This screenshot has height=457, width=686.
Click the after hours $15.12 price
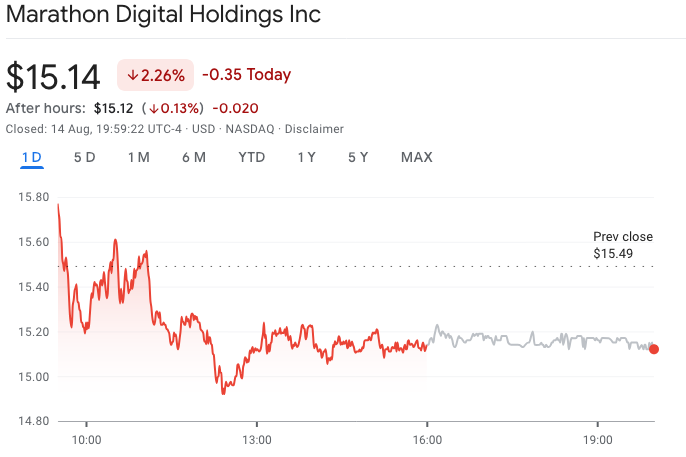tap(113, 108)
